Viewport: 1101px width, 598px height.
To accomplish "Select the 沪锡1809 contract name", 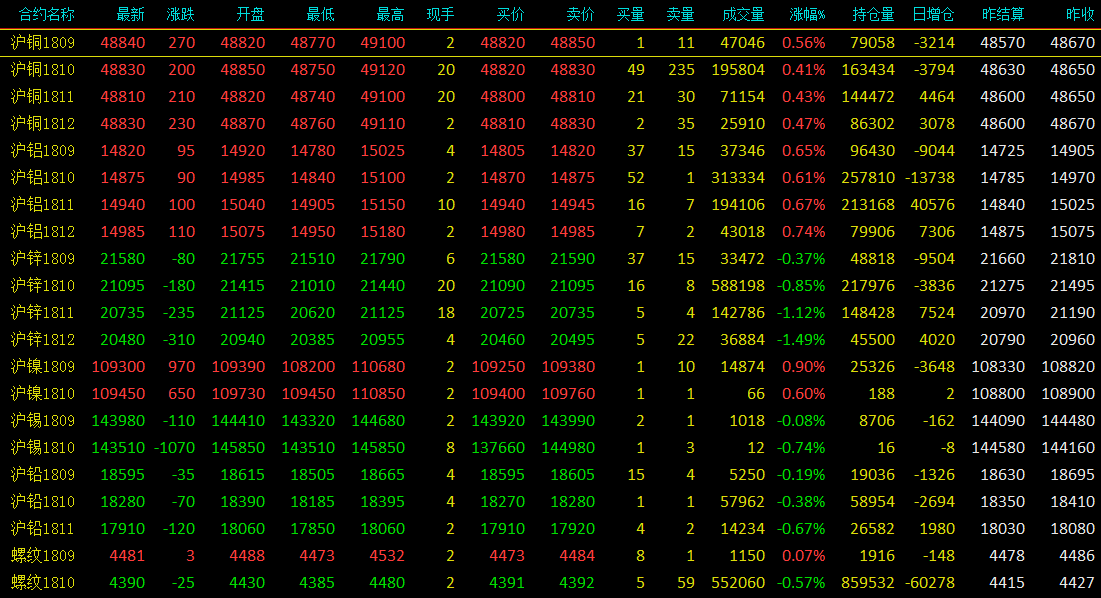I will [43, 421].
